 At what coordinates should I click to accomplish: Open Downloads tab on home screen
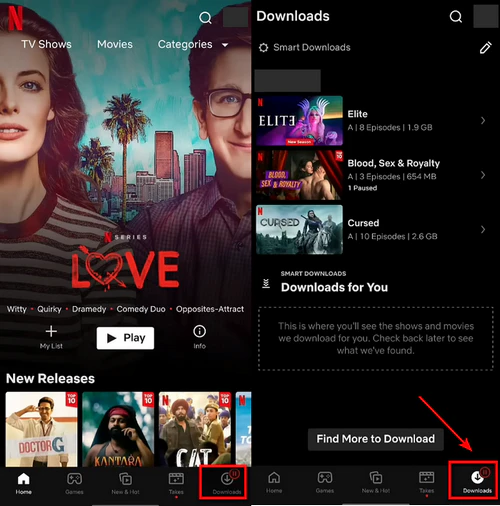click(x=227, y=484)
